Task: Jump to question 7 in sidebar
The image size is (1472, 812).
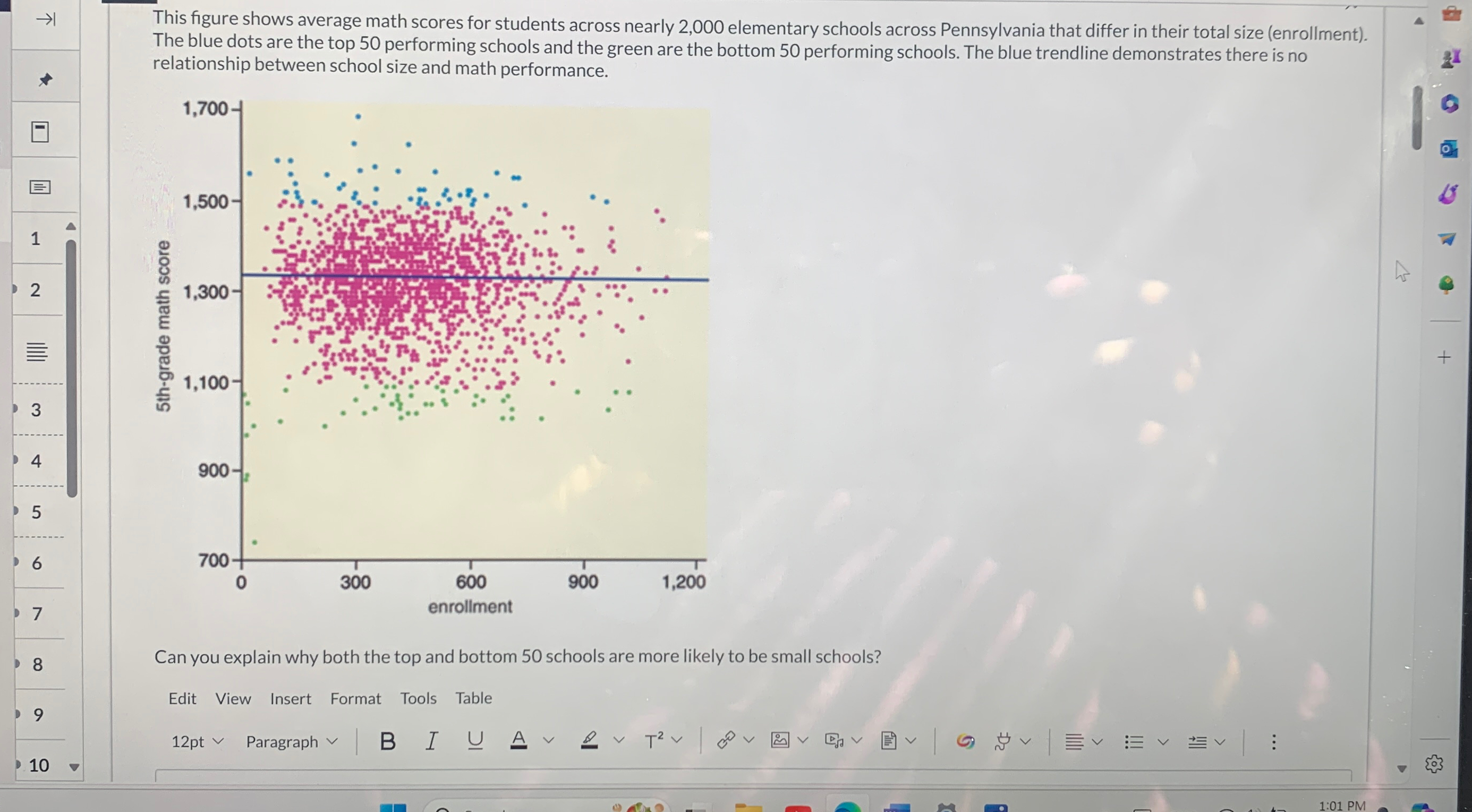Action: (x=37, y=614)
